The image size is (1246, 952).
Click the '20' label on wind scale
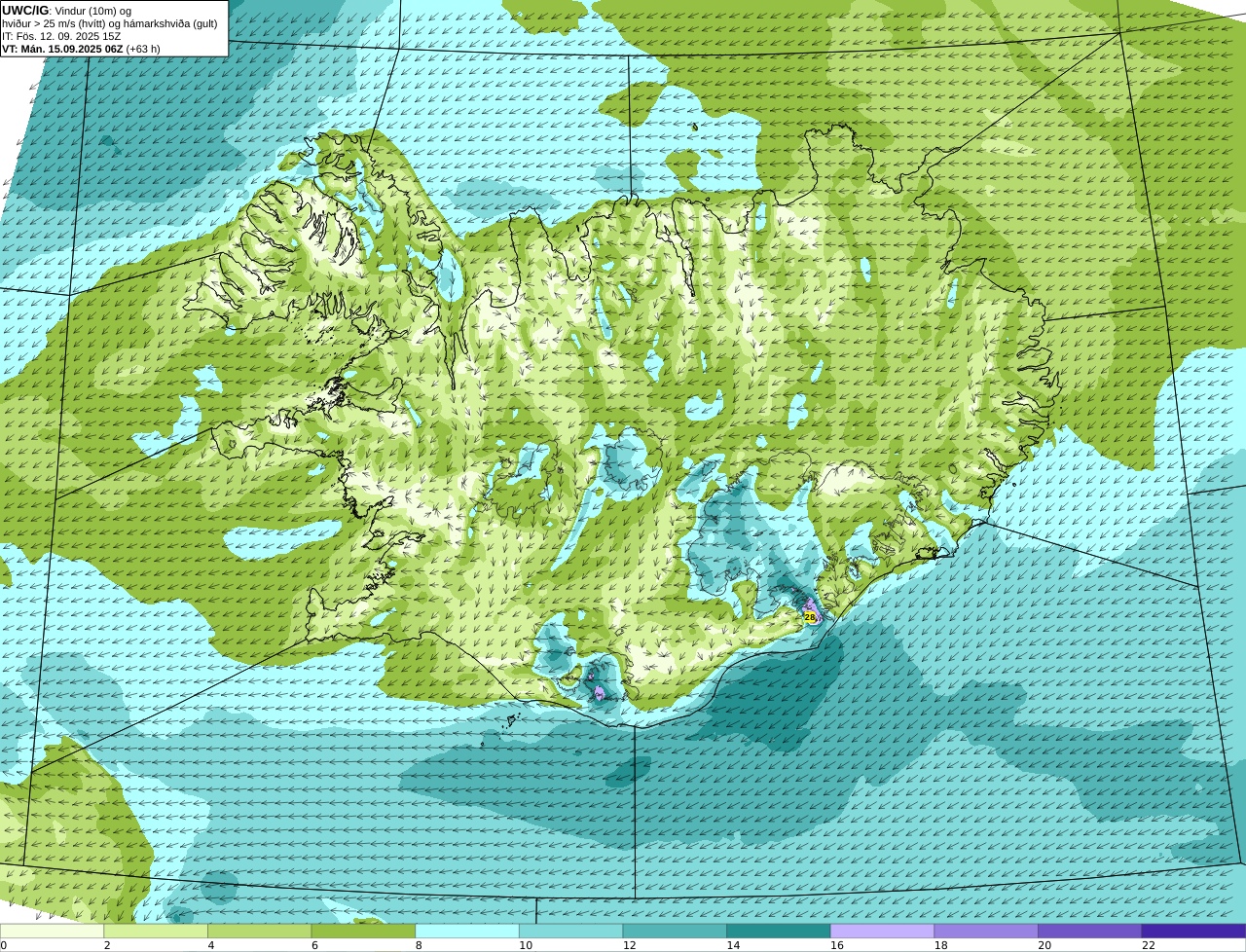pos(1044,945)
